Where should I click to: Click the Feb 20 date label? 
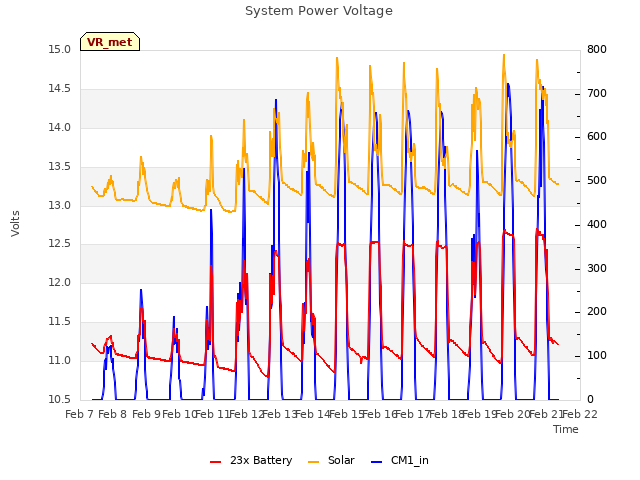tap(512, 414)
